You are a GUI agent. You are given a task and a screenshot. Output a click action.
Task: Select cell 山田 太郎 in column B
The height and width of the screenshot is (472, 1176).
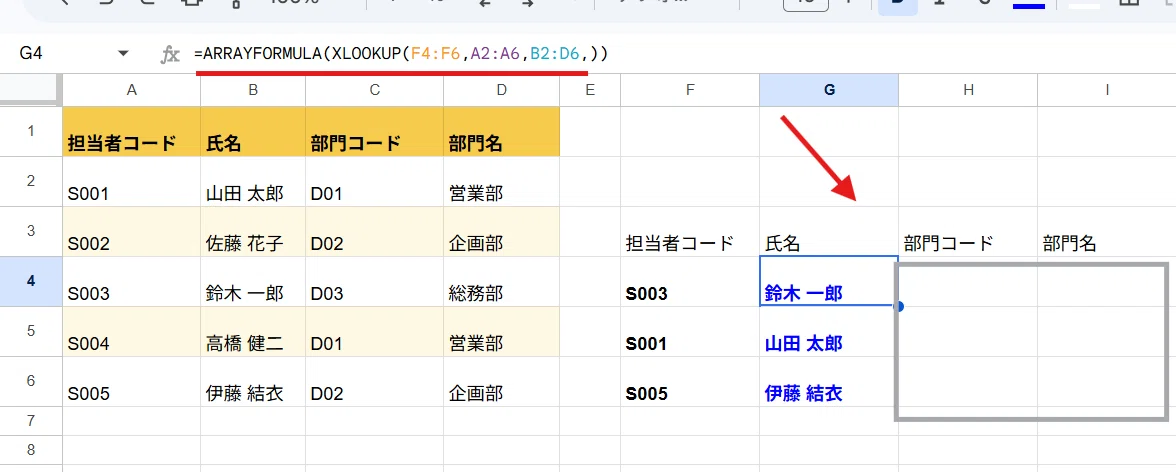[x=253, y=182]
